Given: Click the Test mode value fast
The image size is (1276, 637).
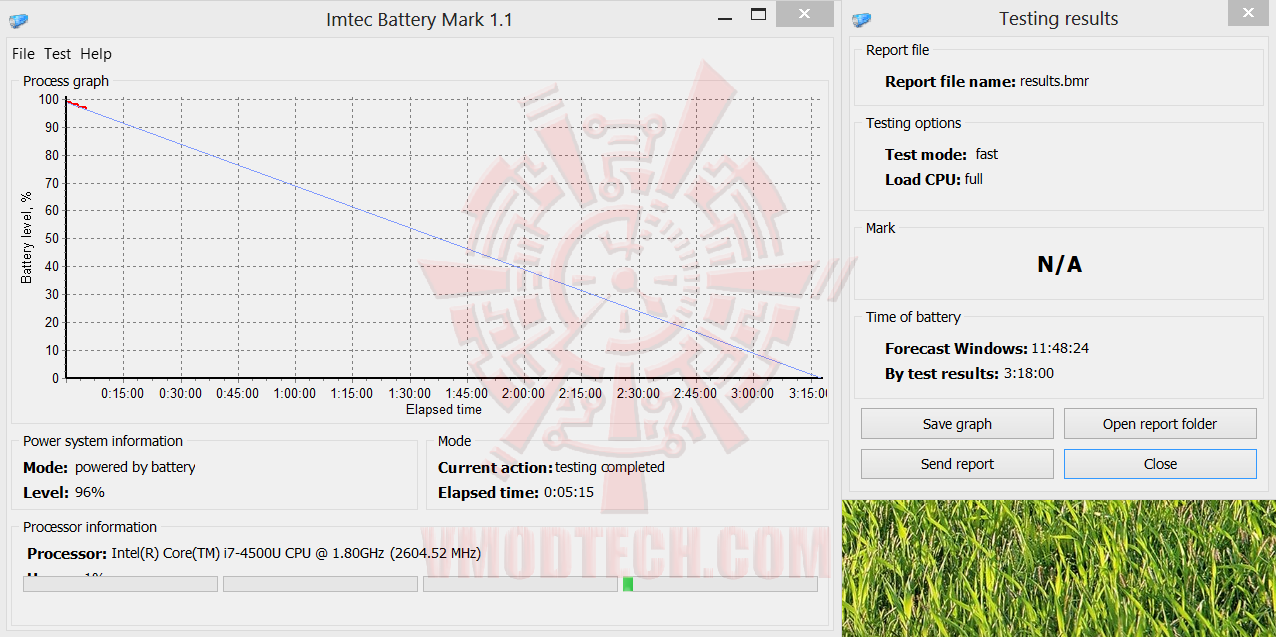Looking at the screenshot, I should 987,155.
